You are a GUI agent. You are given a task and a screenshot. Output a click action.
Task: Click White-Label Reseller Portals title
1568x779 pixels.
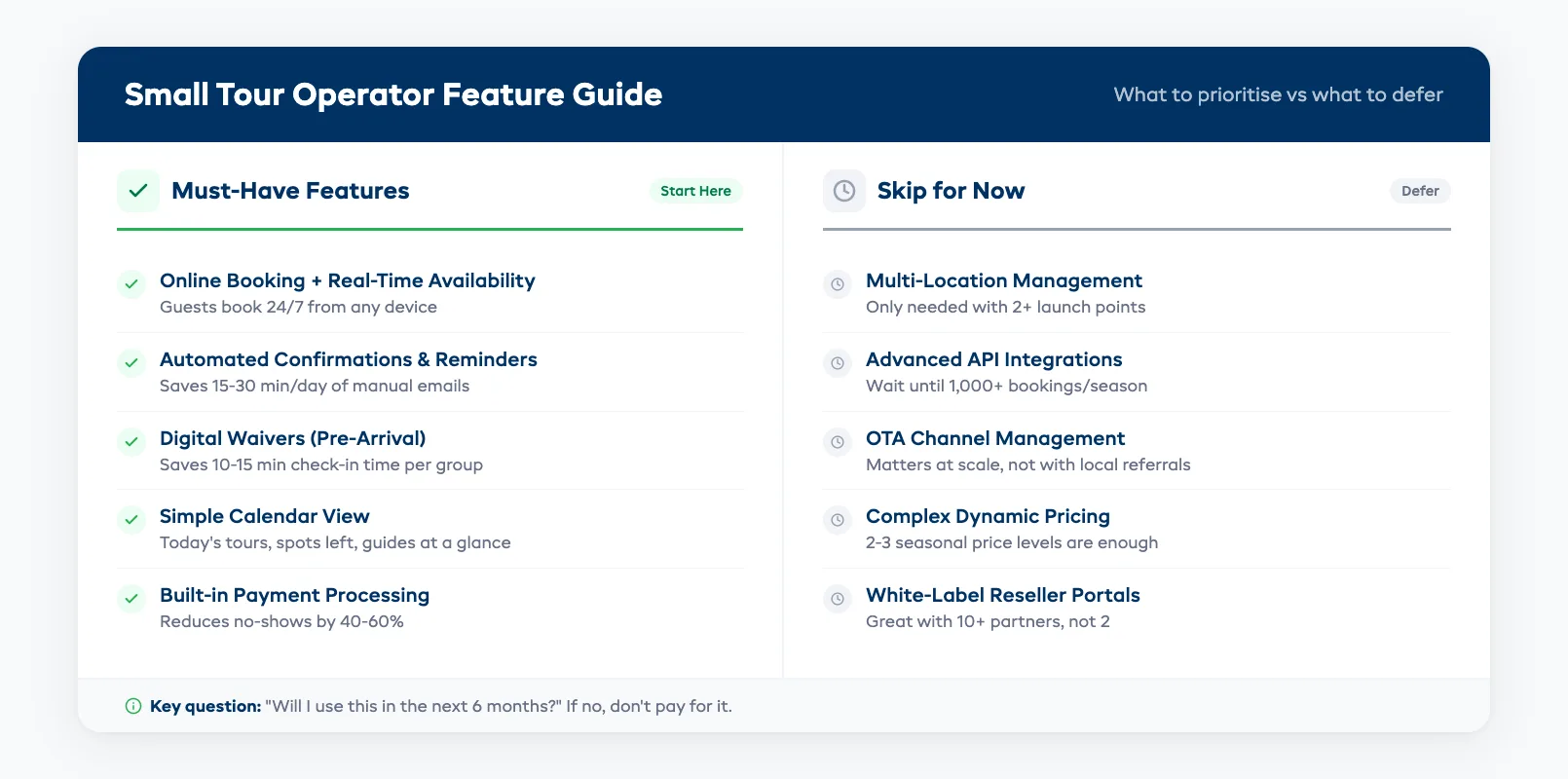tap(1003, 595)
